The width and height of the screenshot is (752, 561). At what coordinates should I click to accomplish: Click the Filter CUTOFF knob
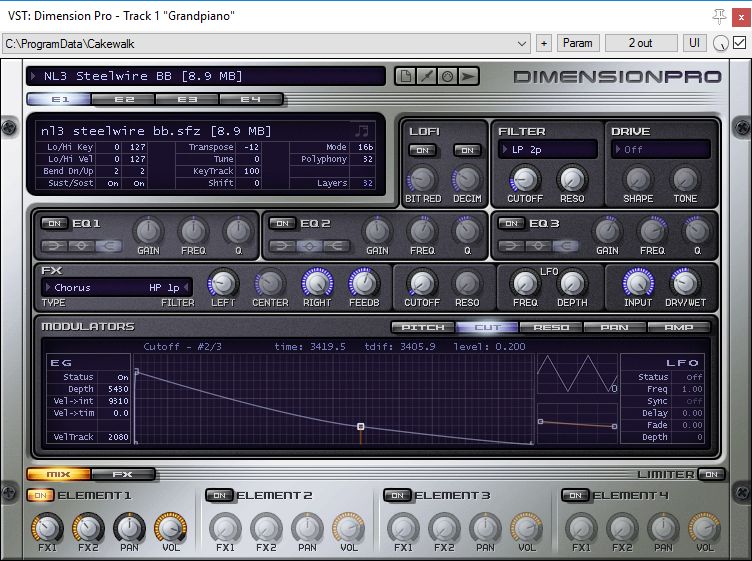coord(525,179)
